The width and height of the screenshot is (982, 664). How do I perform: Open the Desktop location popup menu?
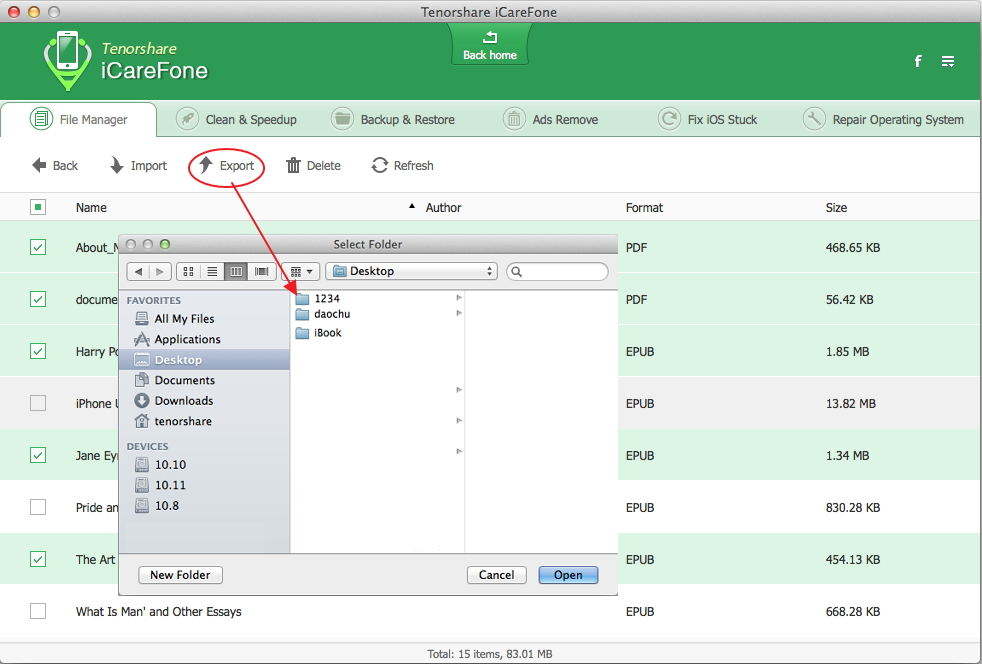tap(411, 271)
